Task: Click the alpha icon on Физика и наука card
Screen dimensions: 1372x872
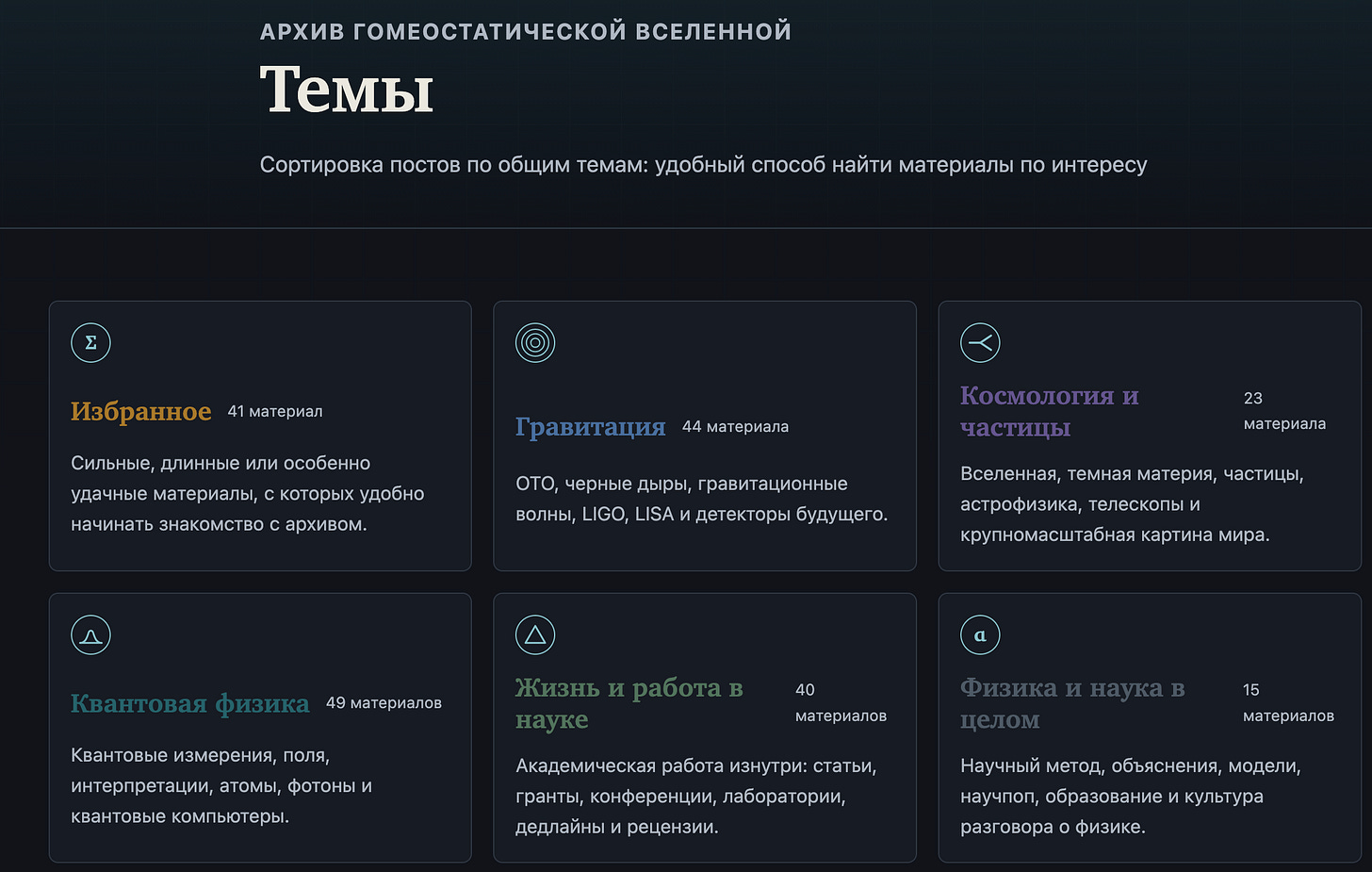Action: 980,634
